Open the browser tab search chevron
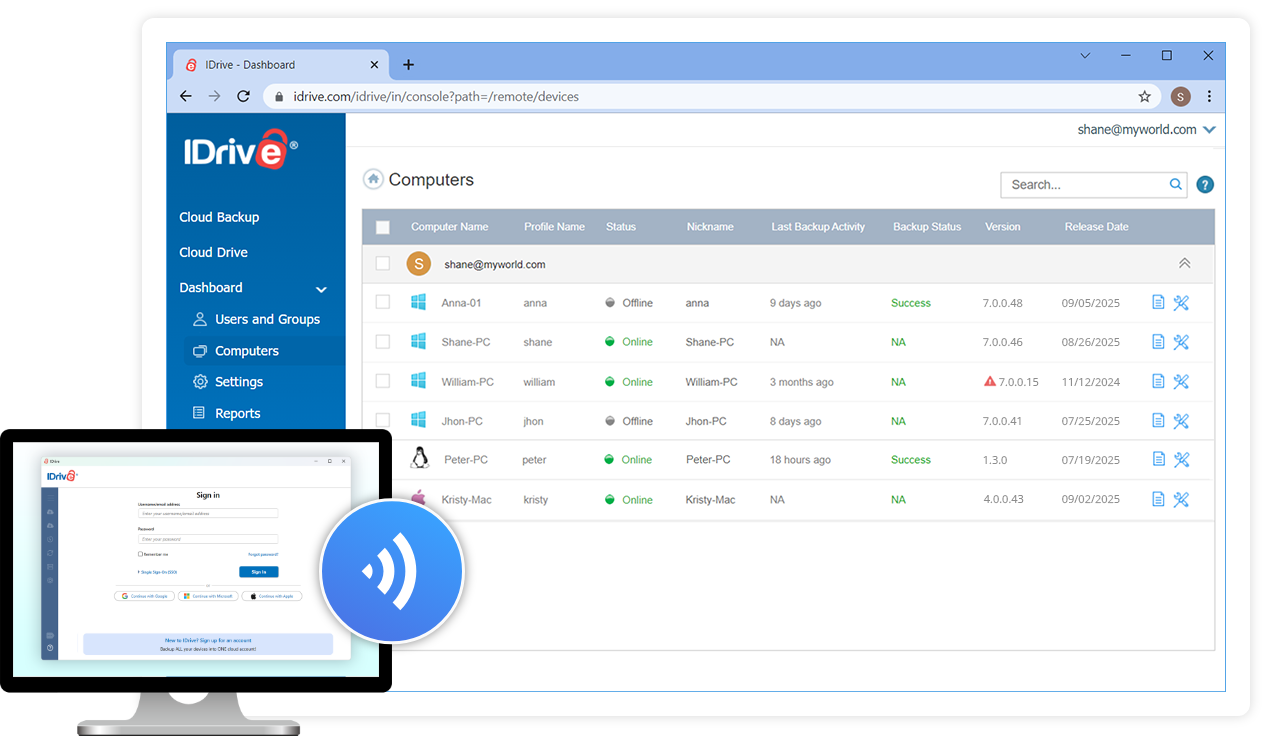The width and height of the screenshot is (1268, 736). pyautogui.click(x=1085, y=56)
